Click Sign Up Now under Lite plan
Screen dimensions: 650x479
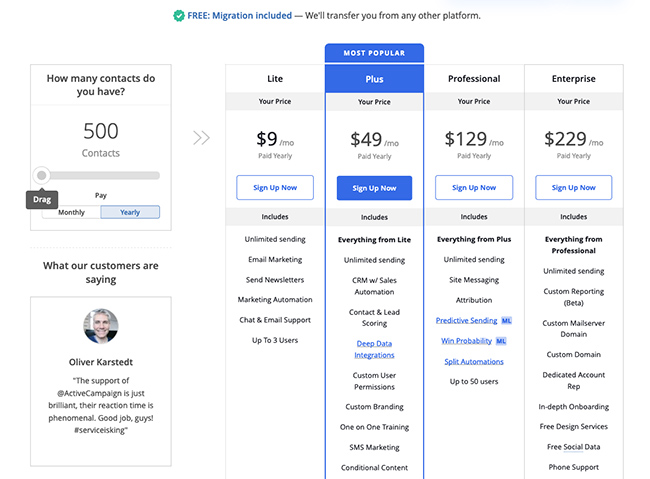pyautogui.click(x=275, y=188)
